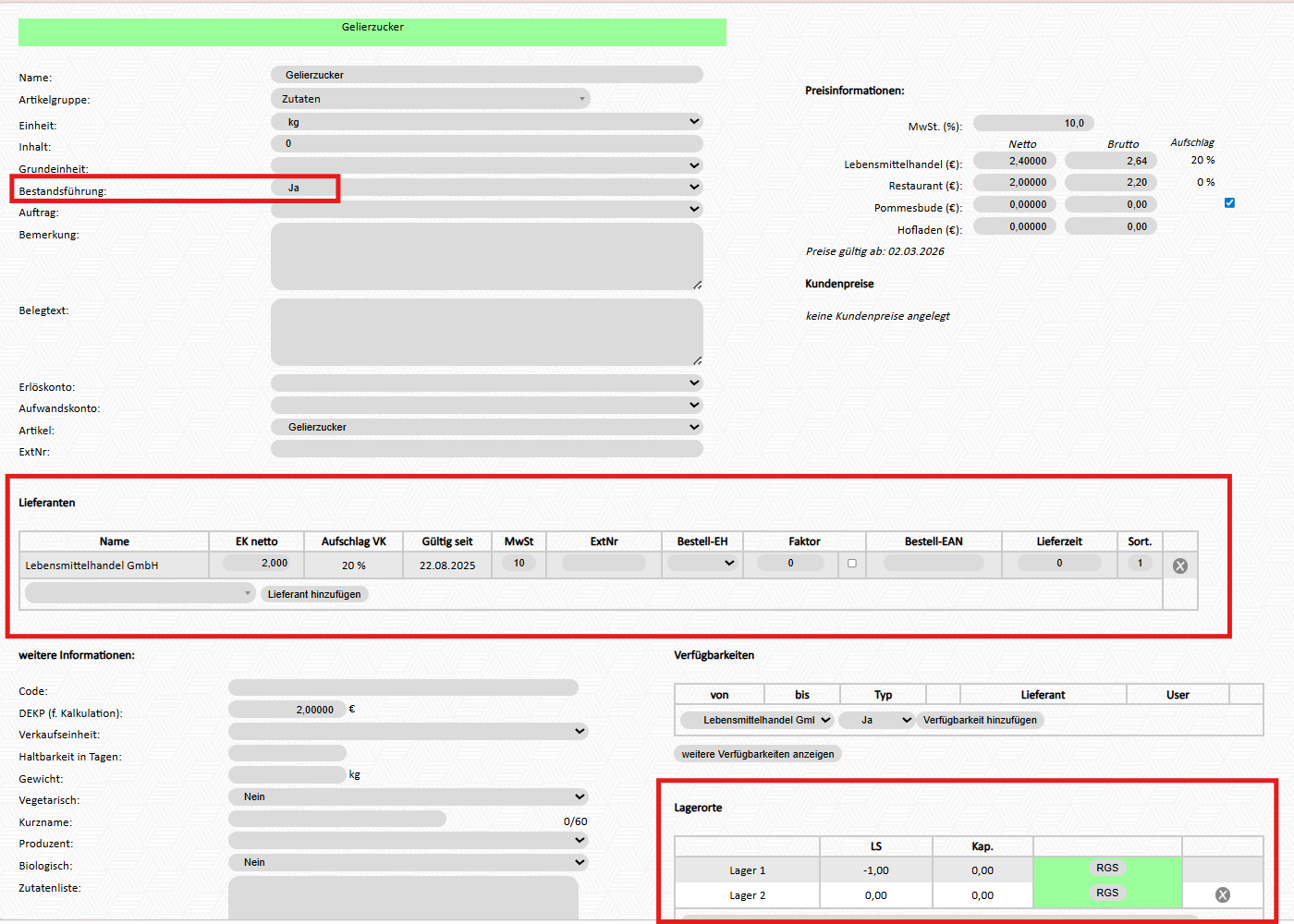This screenshot has height=924, width=1294.
Task: Toggle the checkbox in the Pommesbude price row
Action: click(x=1229, y=203)
